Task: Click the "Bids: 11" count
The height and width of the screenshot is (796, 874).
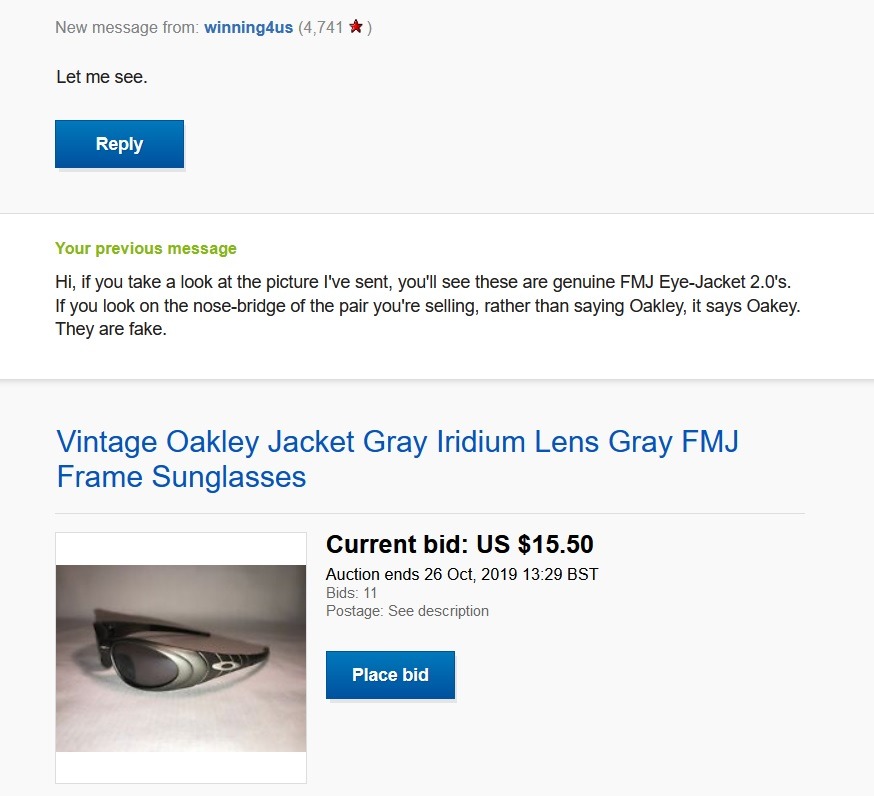Action: (351, 593)
